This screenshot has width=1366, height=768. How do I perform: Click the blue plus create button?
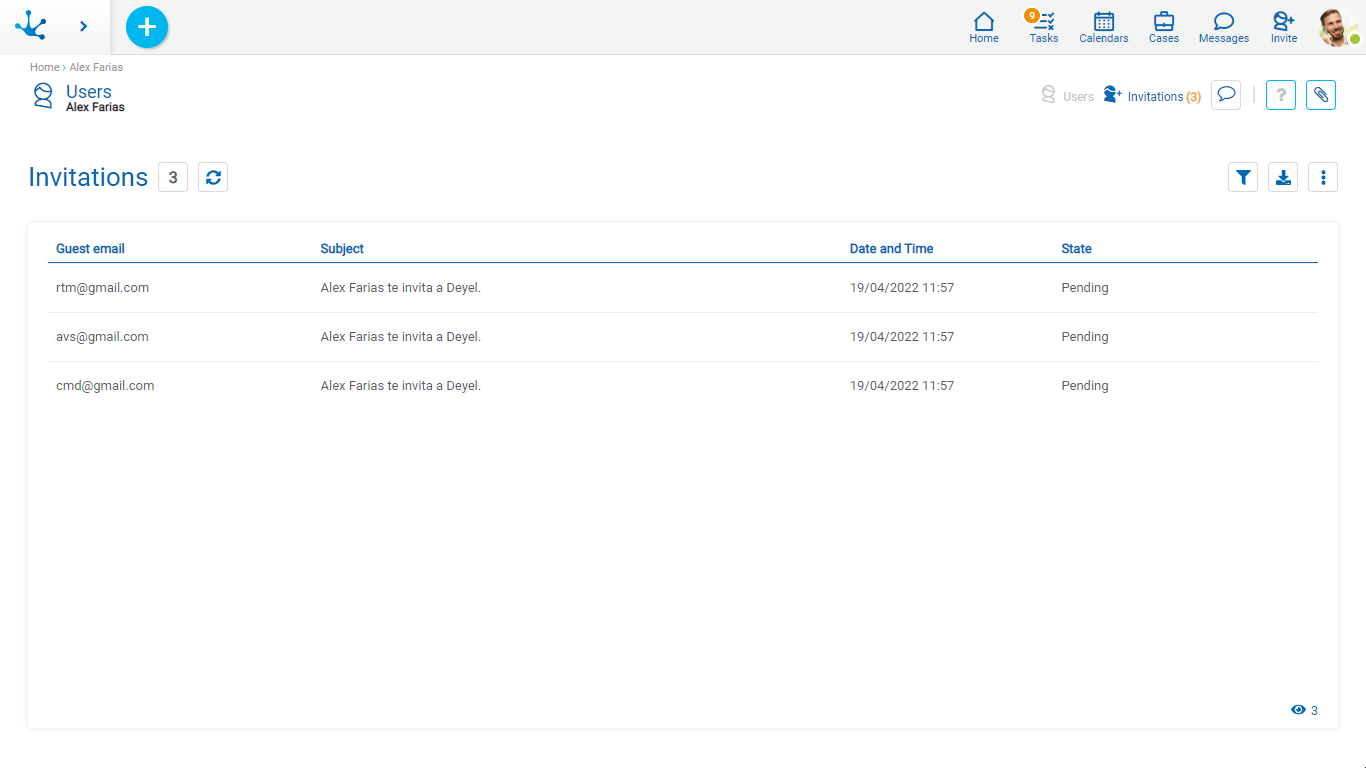[x=147, y=27]
